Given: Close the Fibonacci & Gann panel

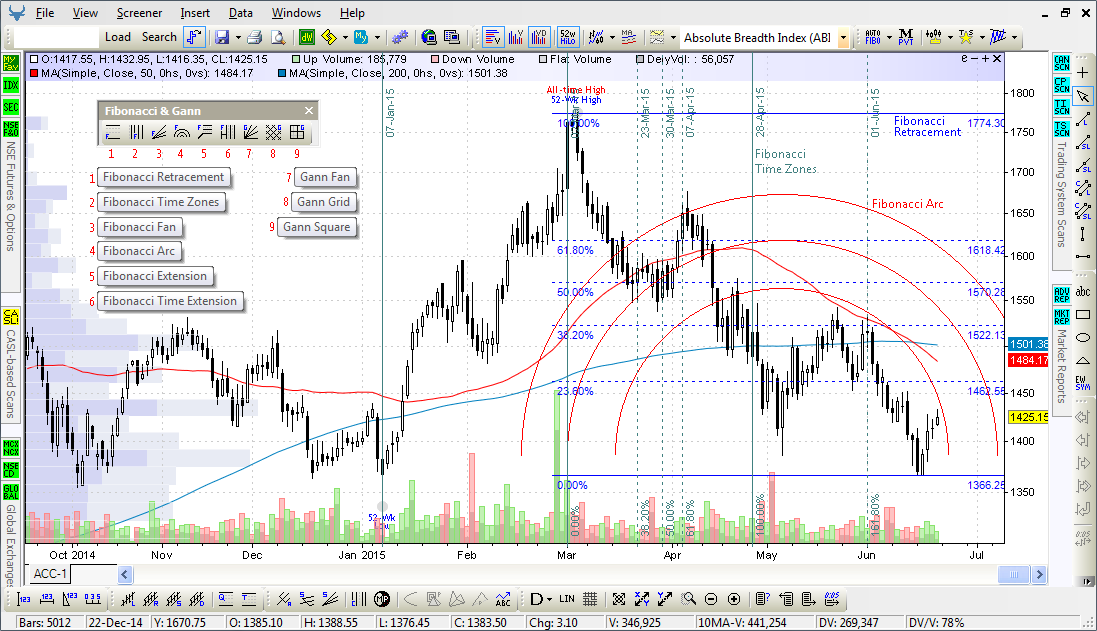Looking at the screenshot, I should point(309,111).
